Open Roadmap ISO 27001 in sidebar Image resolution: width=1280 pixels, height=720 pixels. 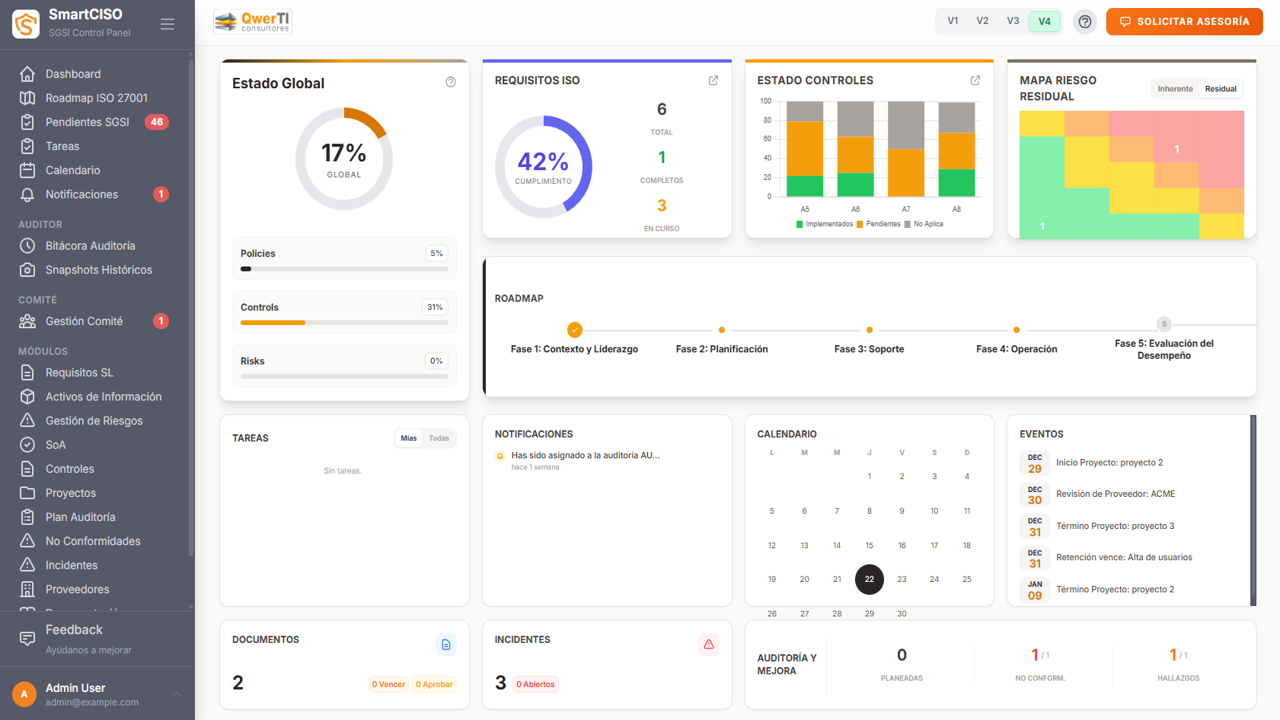[96, 98]
